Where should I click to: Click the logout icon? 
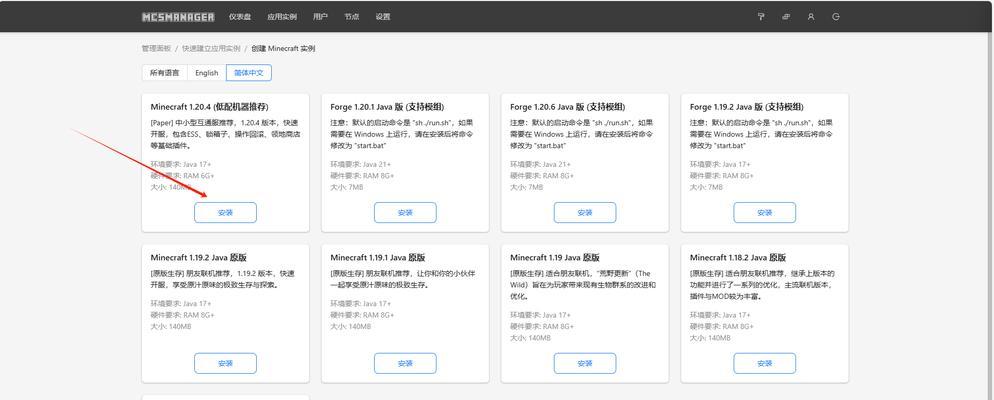pyautogui.click(x=836, y=17)
